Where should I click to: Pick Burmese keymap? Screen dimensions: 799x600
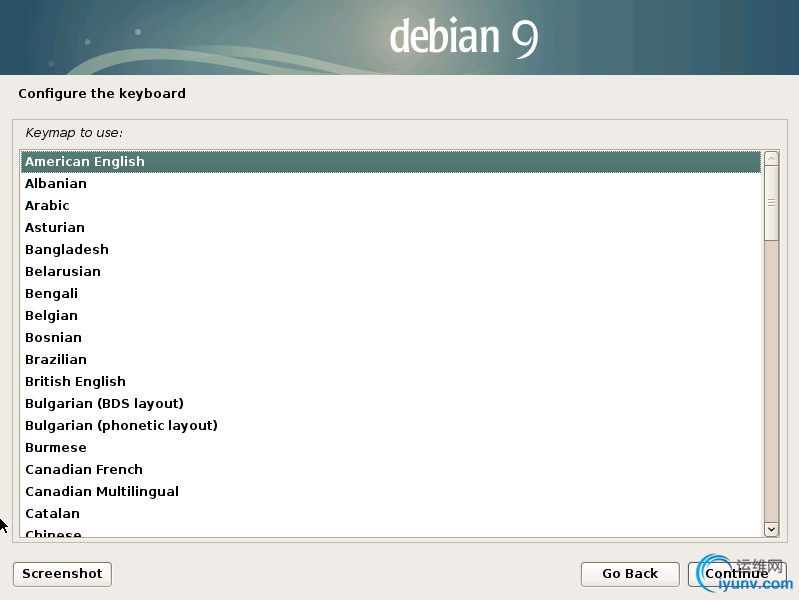(391, 448)
